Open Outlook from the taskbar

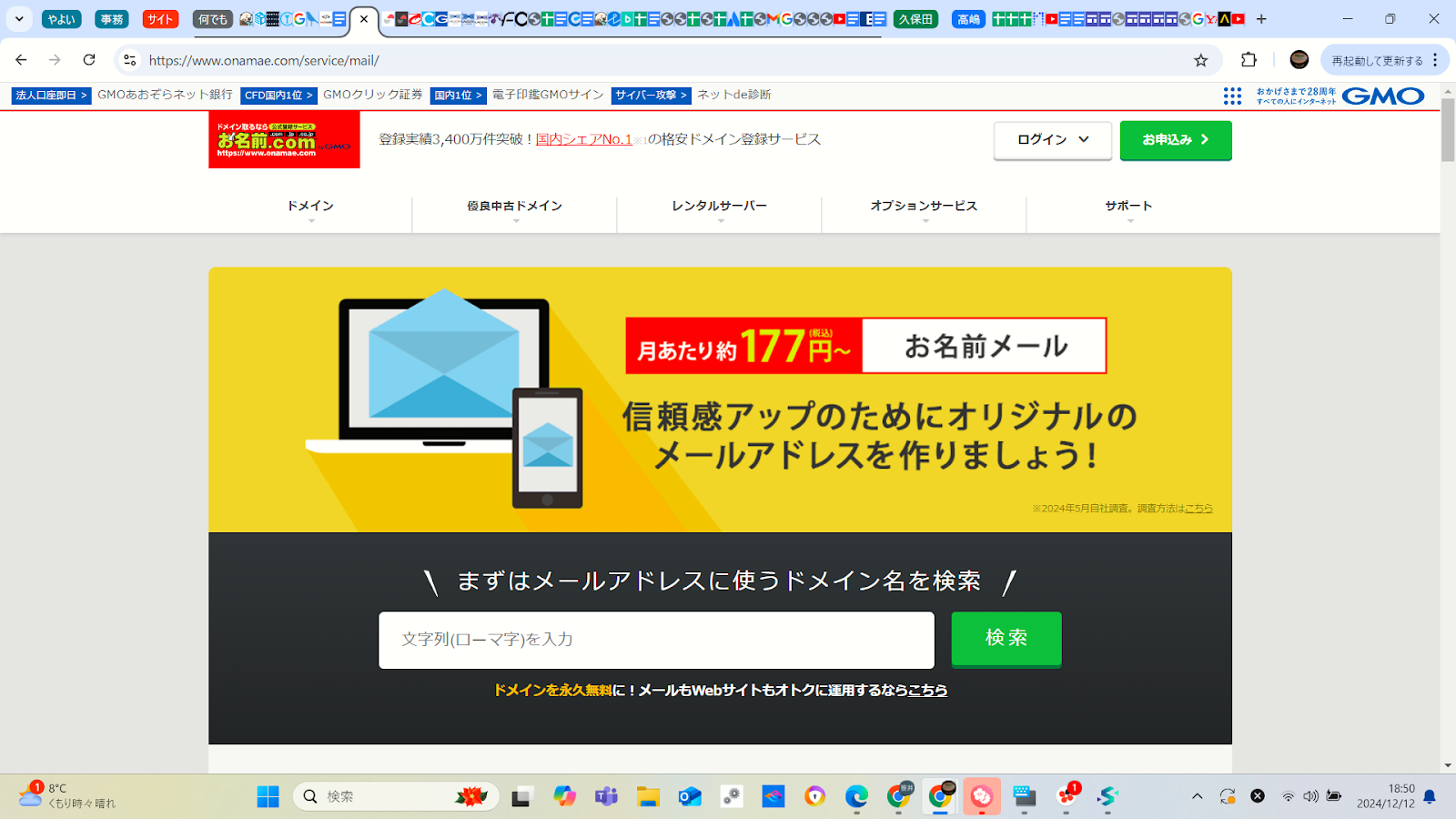(690, 797)
